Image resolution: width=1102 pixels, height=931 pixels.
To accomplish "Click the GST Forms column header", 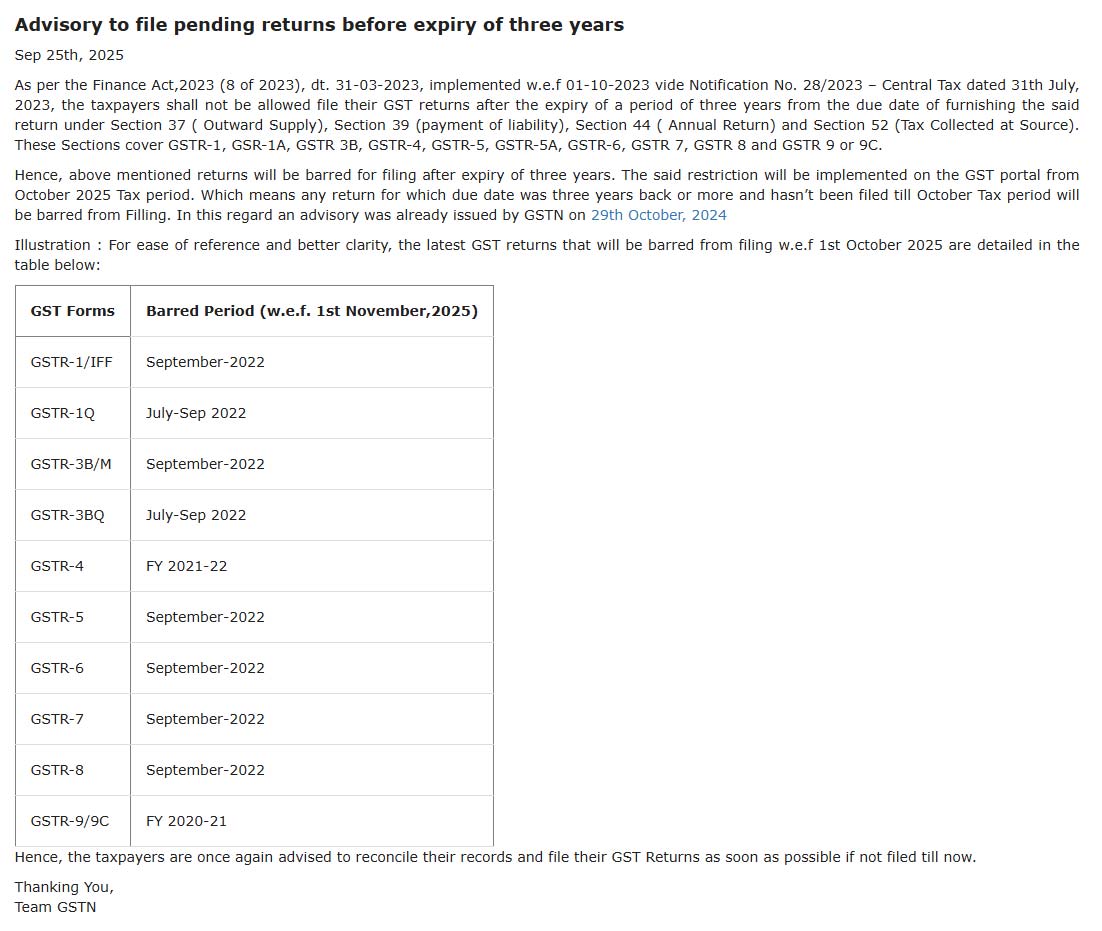I will coord(73,311).
